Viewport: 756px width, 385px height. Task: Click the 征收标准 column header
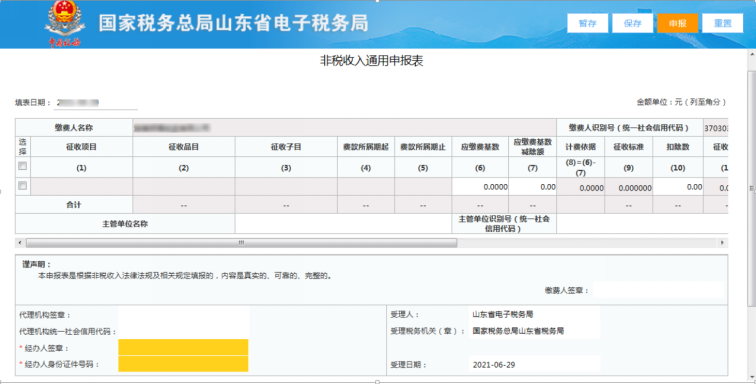coord(629,146)
